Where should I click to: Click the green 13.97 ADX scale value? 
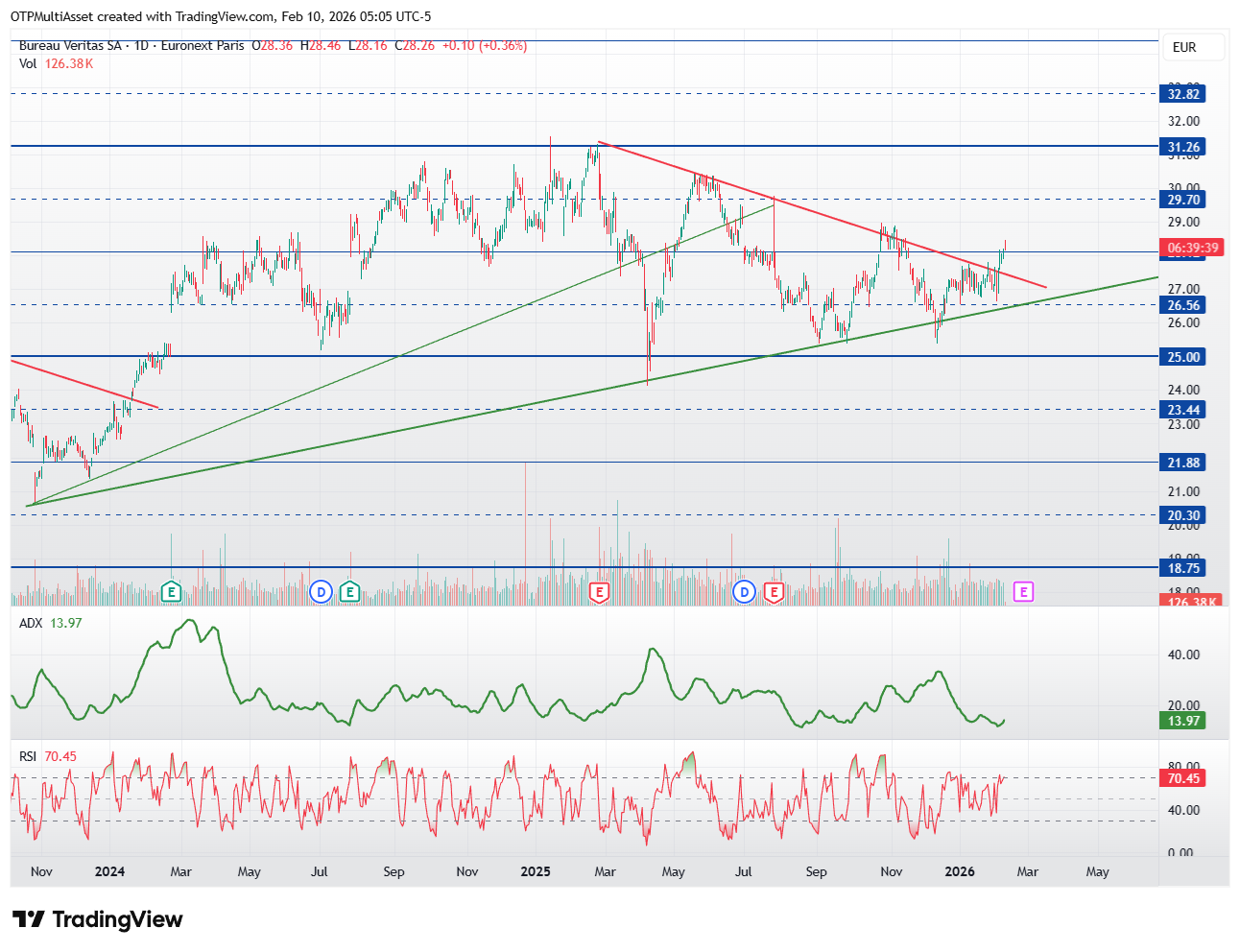click(x=1183, y=721)
